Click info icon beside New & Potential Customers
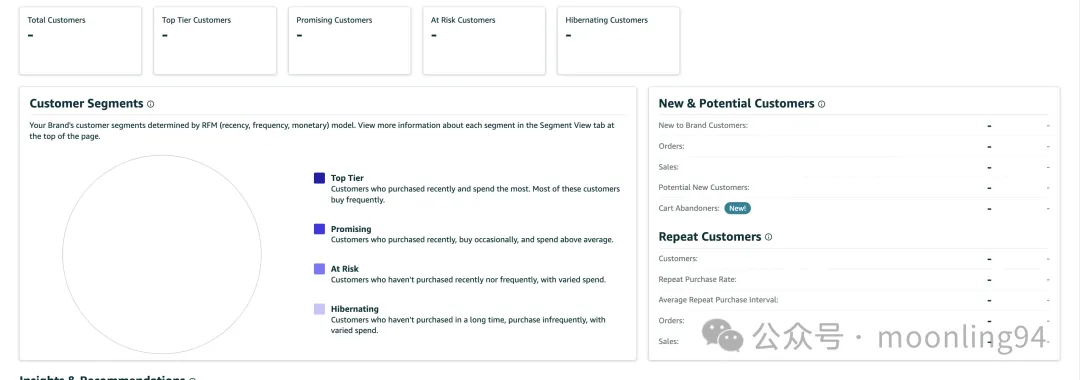 [821, 104]
